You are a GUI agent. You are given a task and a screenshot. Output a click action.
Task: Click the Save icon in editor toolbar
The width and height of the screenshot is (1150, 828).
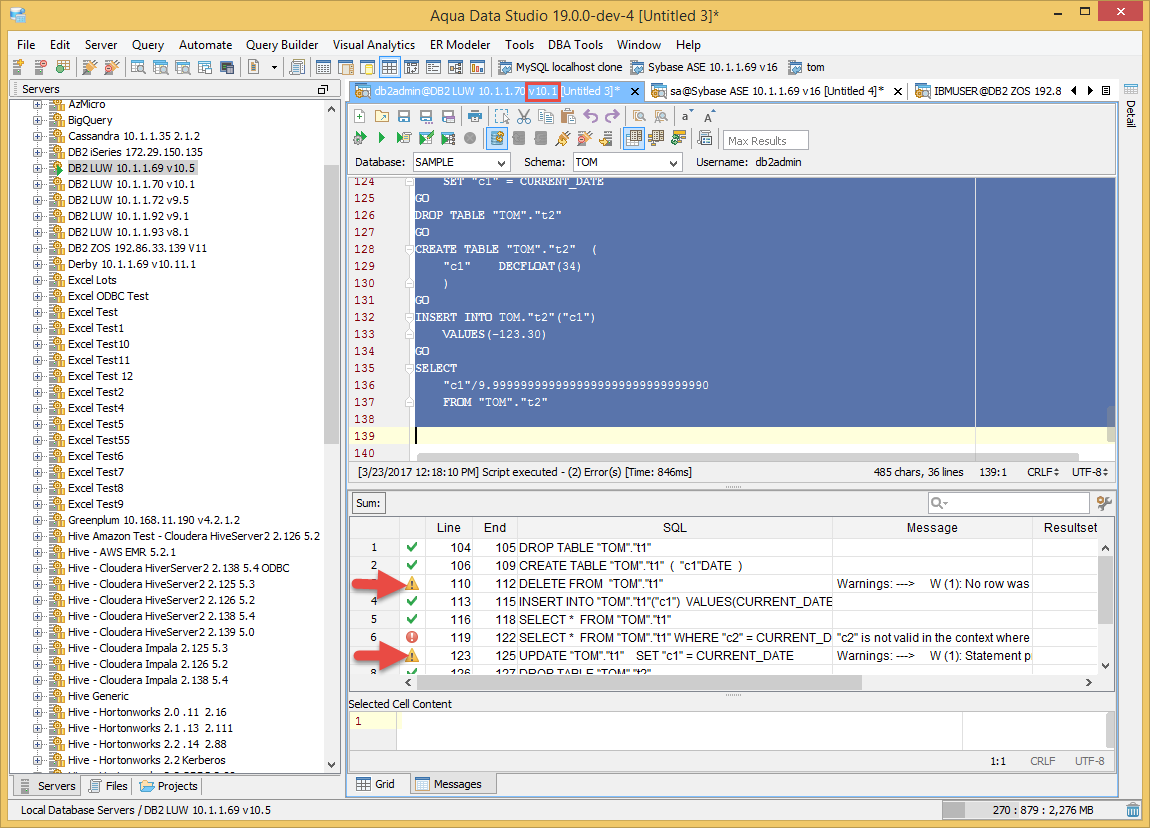coord(404,116)
